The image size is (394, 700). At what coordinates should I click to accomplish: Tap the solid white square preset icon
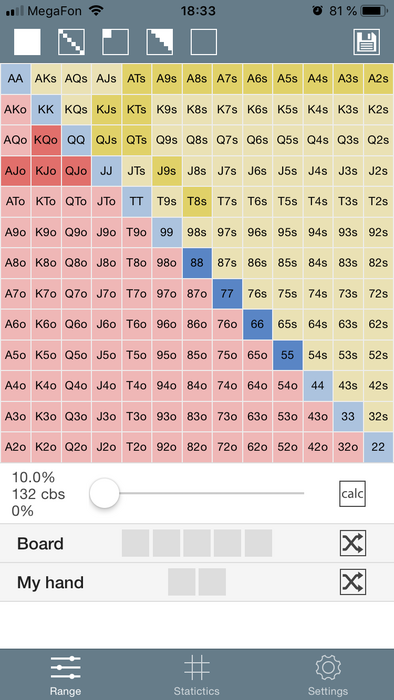click(27, 42)
